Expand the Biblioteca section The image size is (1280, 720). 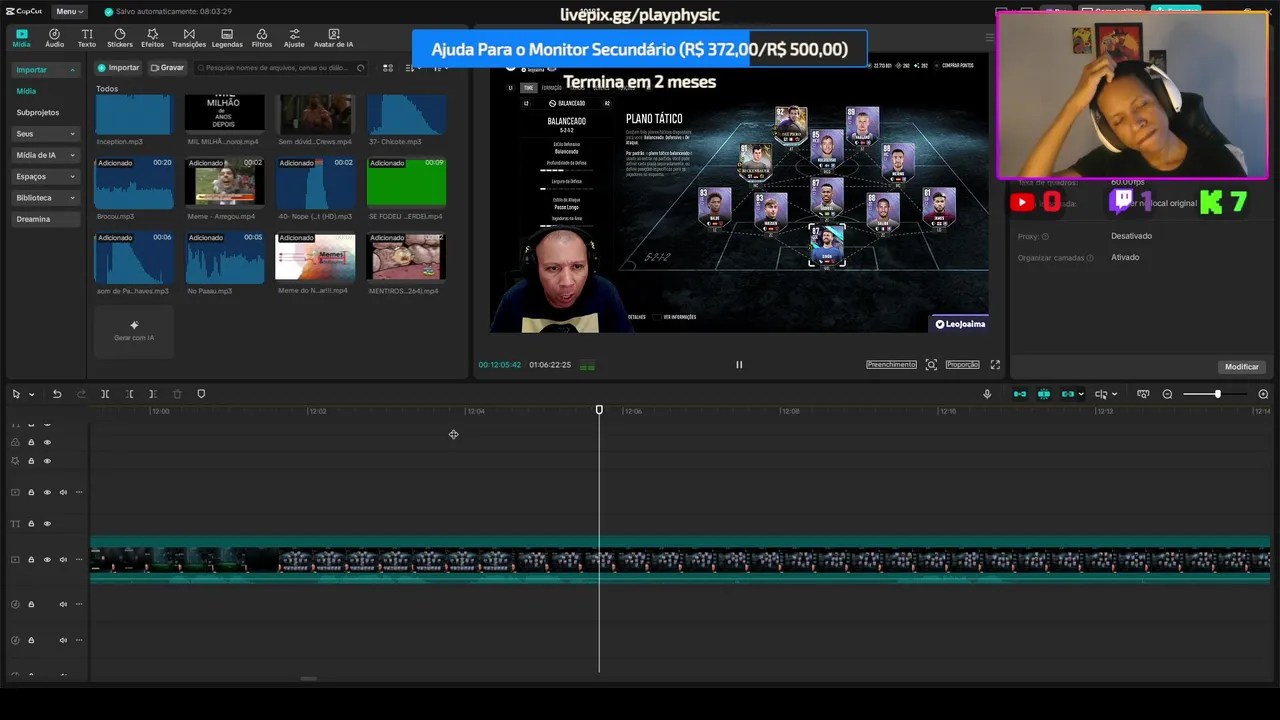pos(72,198)
